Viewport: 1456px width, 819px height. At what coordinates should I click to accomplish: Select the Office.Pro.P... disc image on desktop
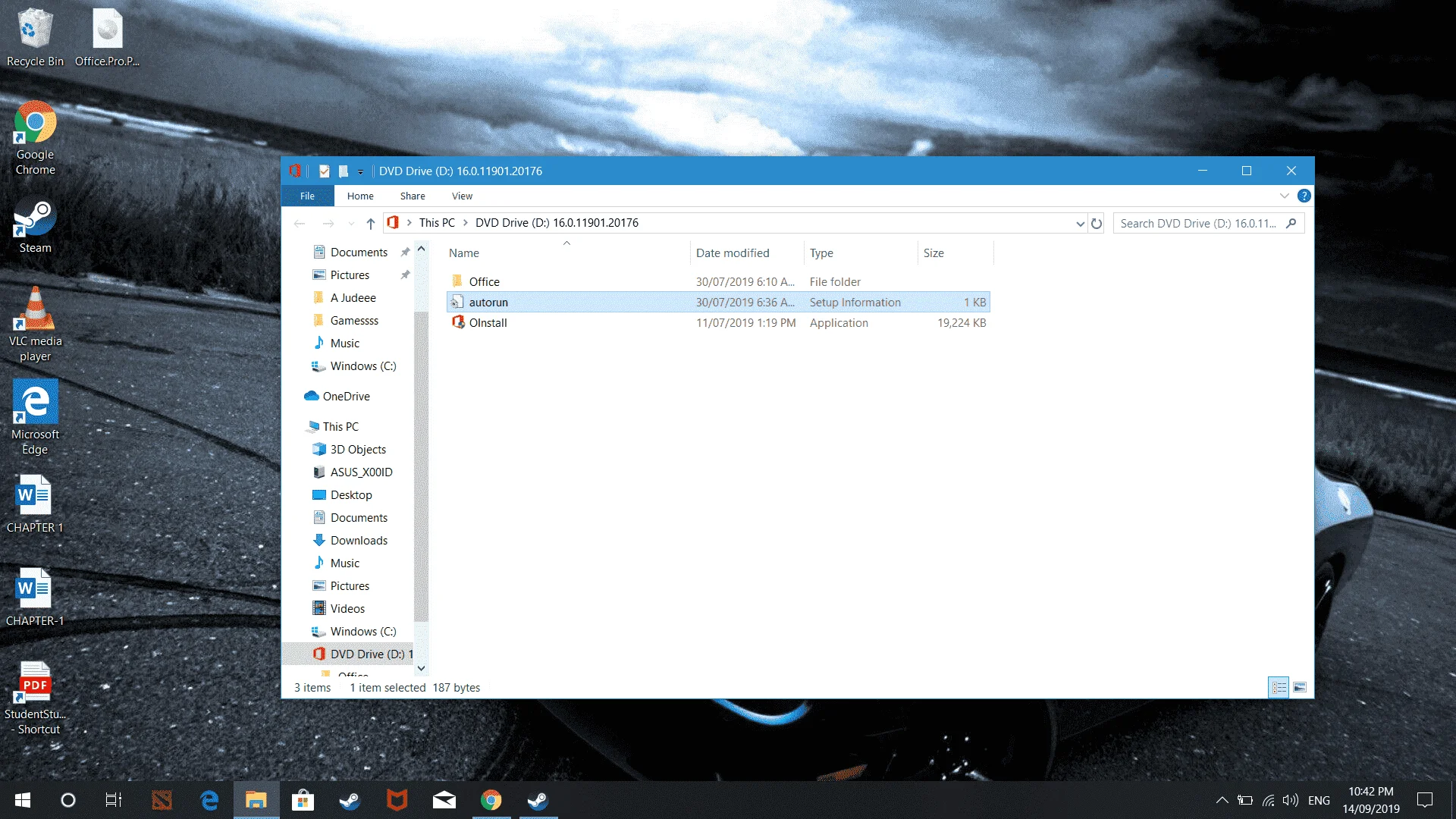pyautogui.click(x=107, y=38)
